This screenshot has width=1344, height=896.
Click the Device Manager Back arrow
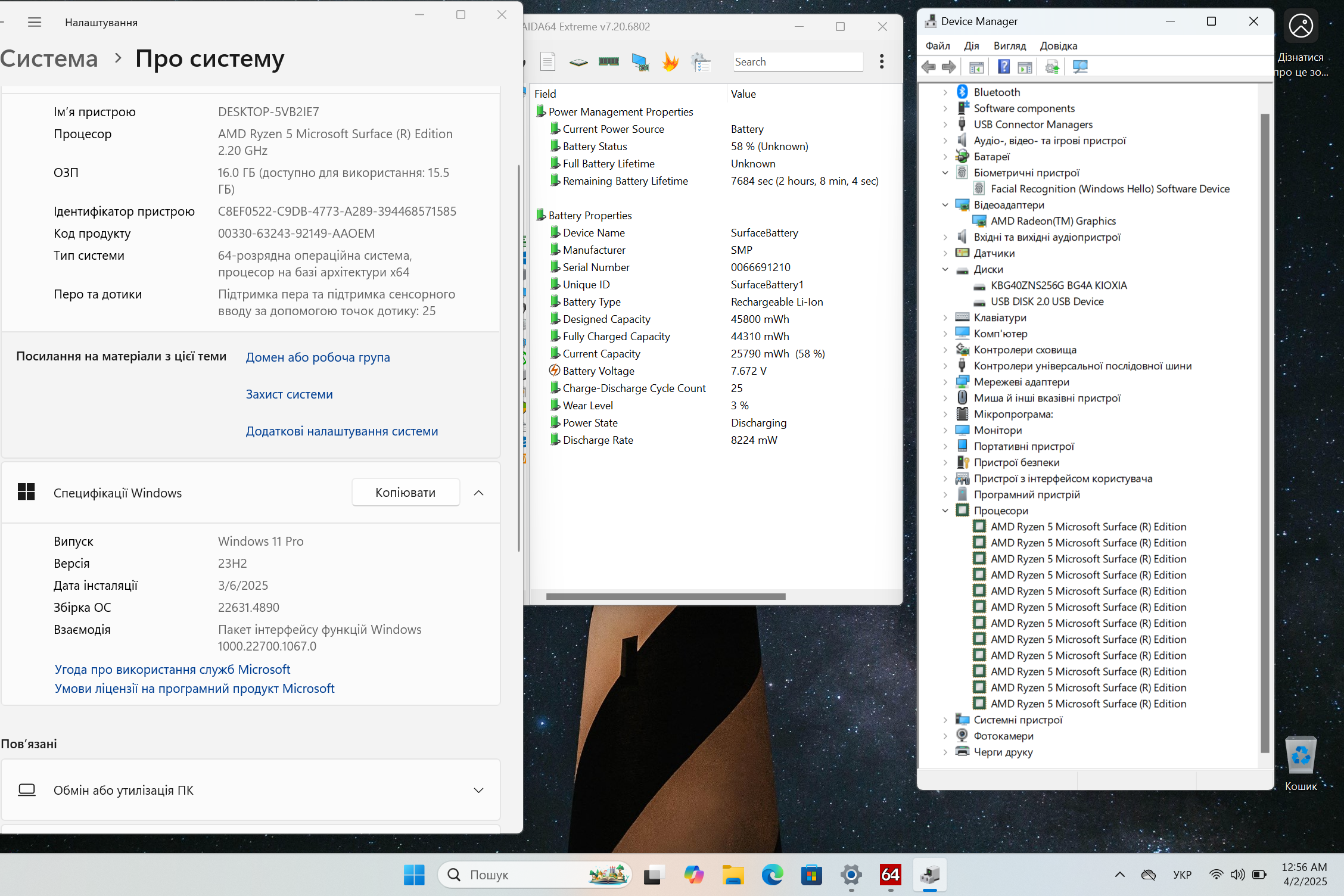tap(928, 67)
